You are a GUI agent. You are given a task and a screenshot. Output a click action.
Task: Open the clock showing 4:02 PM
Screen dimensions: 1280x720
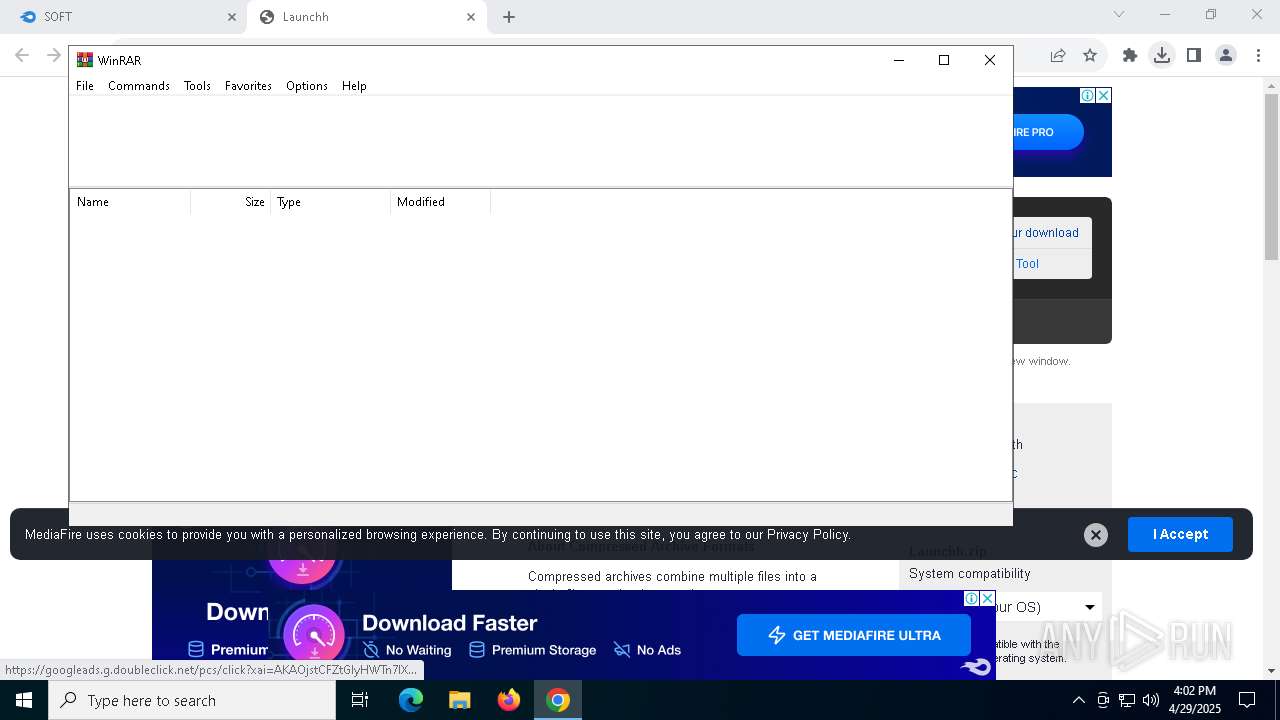point(1194,700)
